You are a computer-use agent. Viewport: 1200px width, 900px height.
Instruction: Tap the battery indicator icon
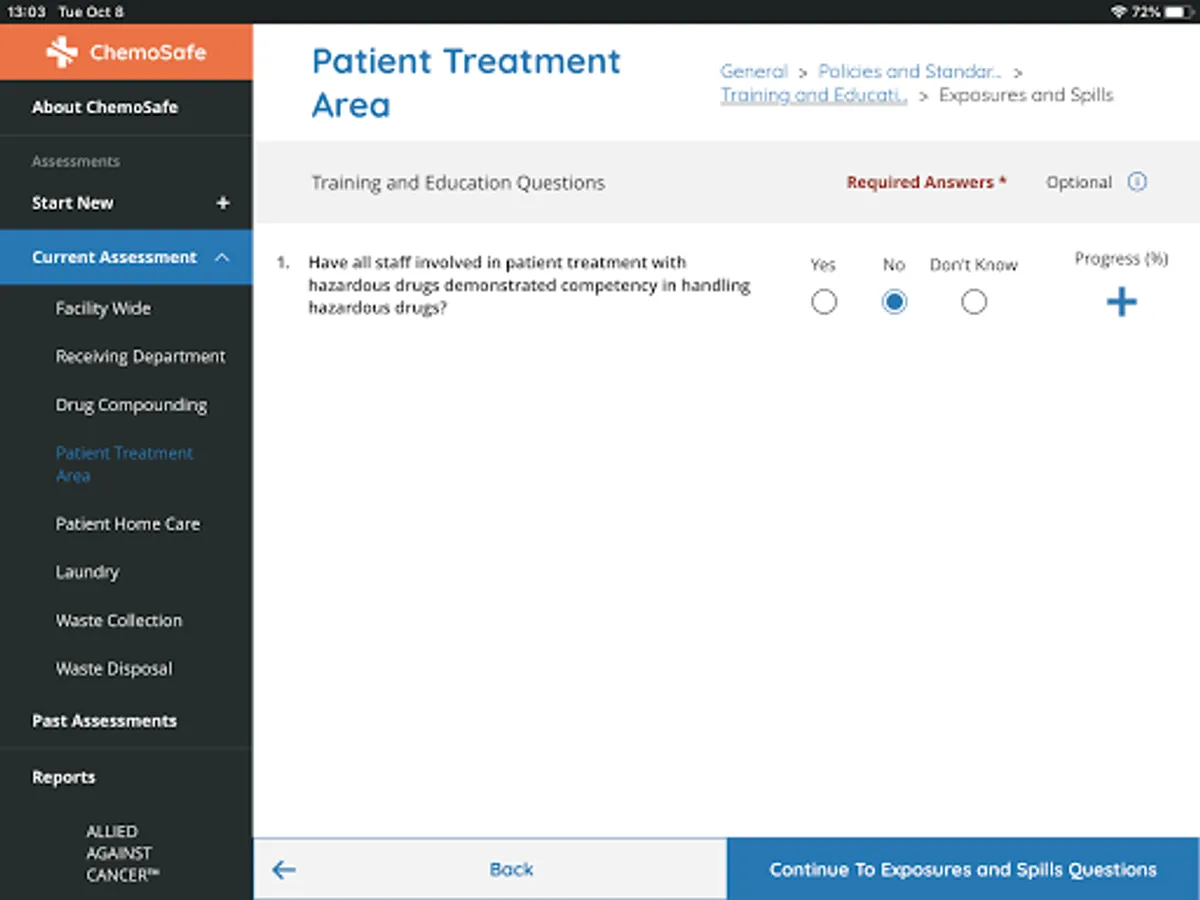coord(1179,12)
